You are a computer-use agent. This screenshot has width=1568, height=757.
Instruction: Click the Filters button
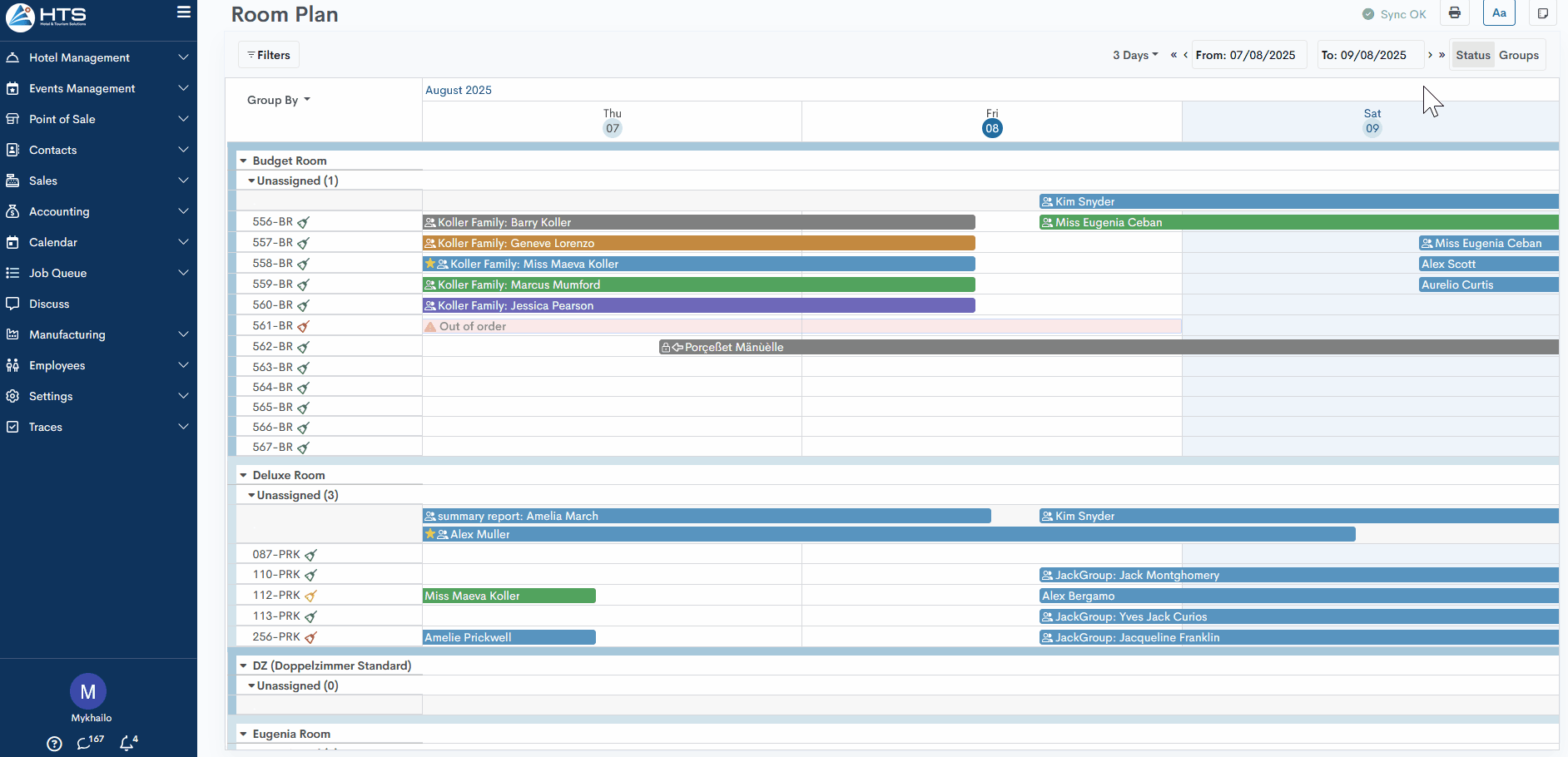pos(269,55)
